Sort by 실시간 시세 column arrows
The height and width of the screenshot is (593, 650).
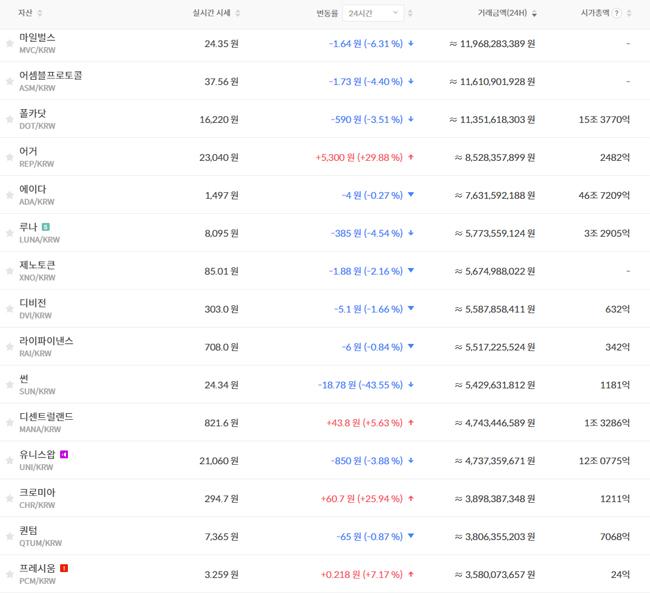235,13
